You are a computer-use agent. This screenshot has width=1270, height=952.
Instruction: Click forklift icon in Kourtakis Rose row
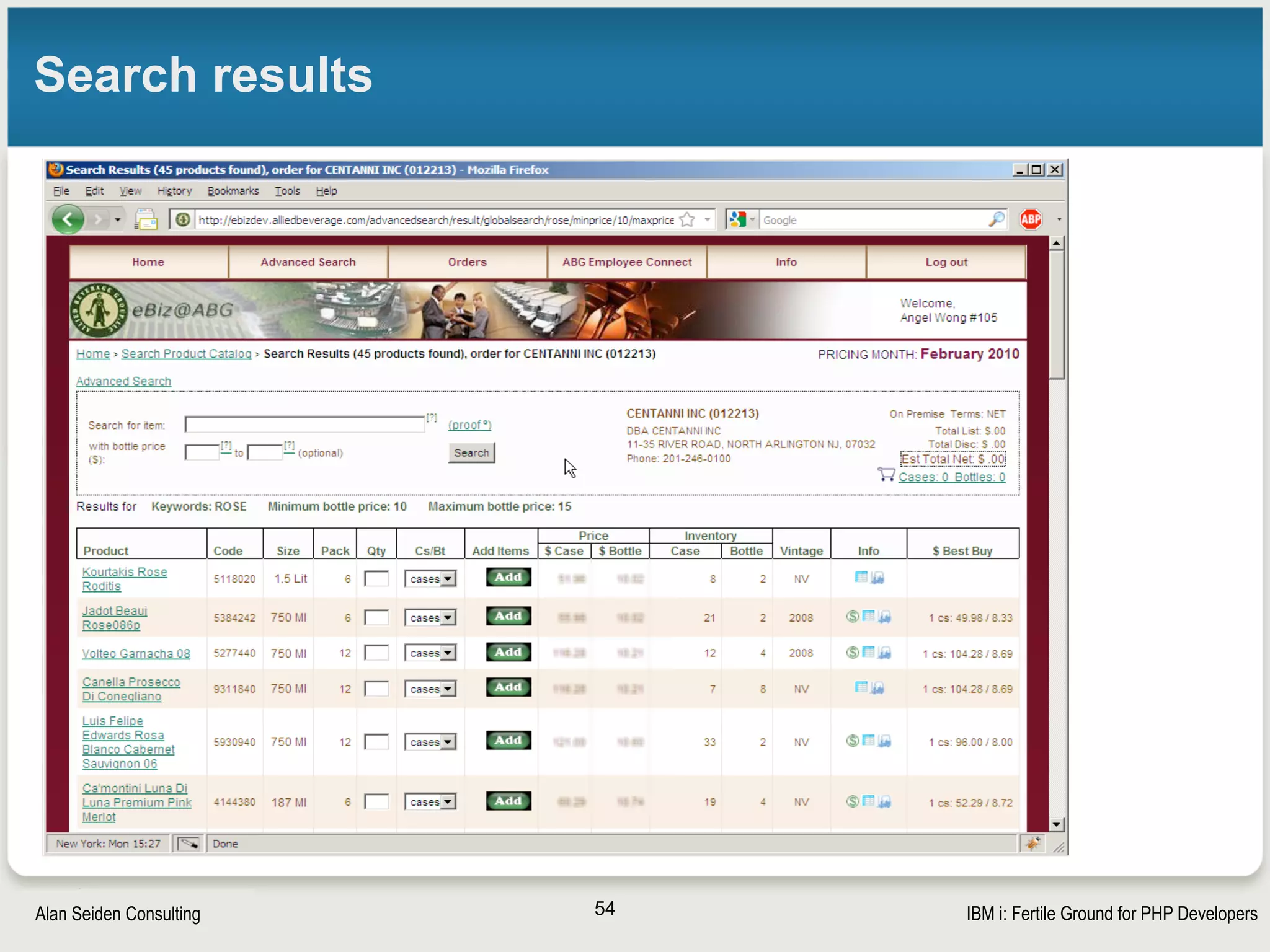(877, 578)
